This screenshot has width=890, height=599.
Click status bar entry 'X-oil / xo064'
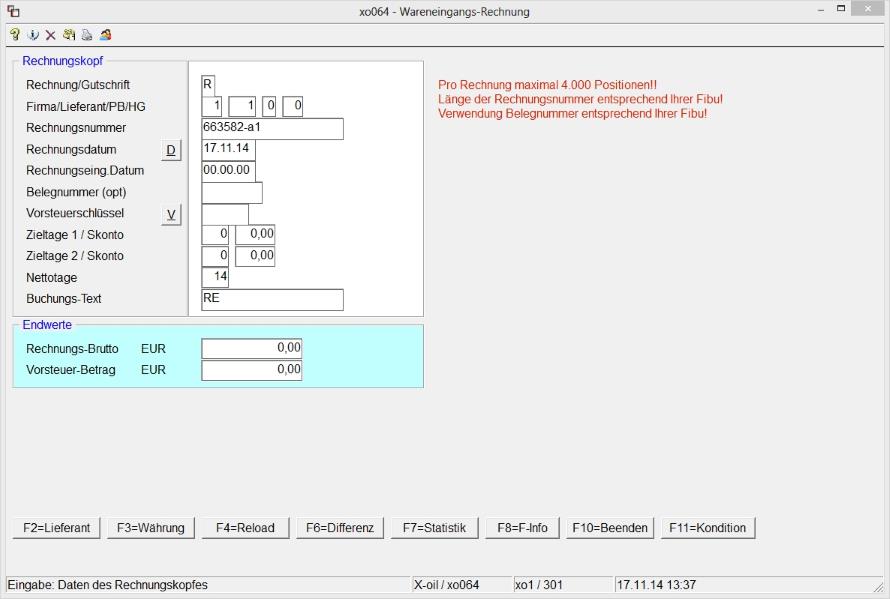(x=446, y=585)
